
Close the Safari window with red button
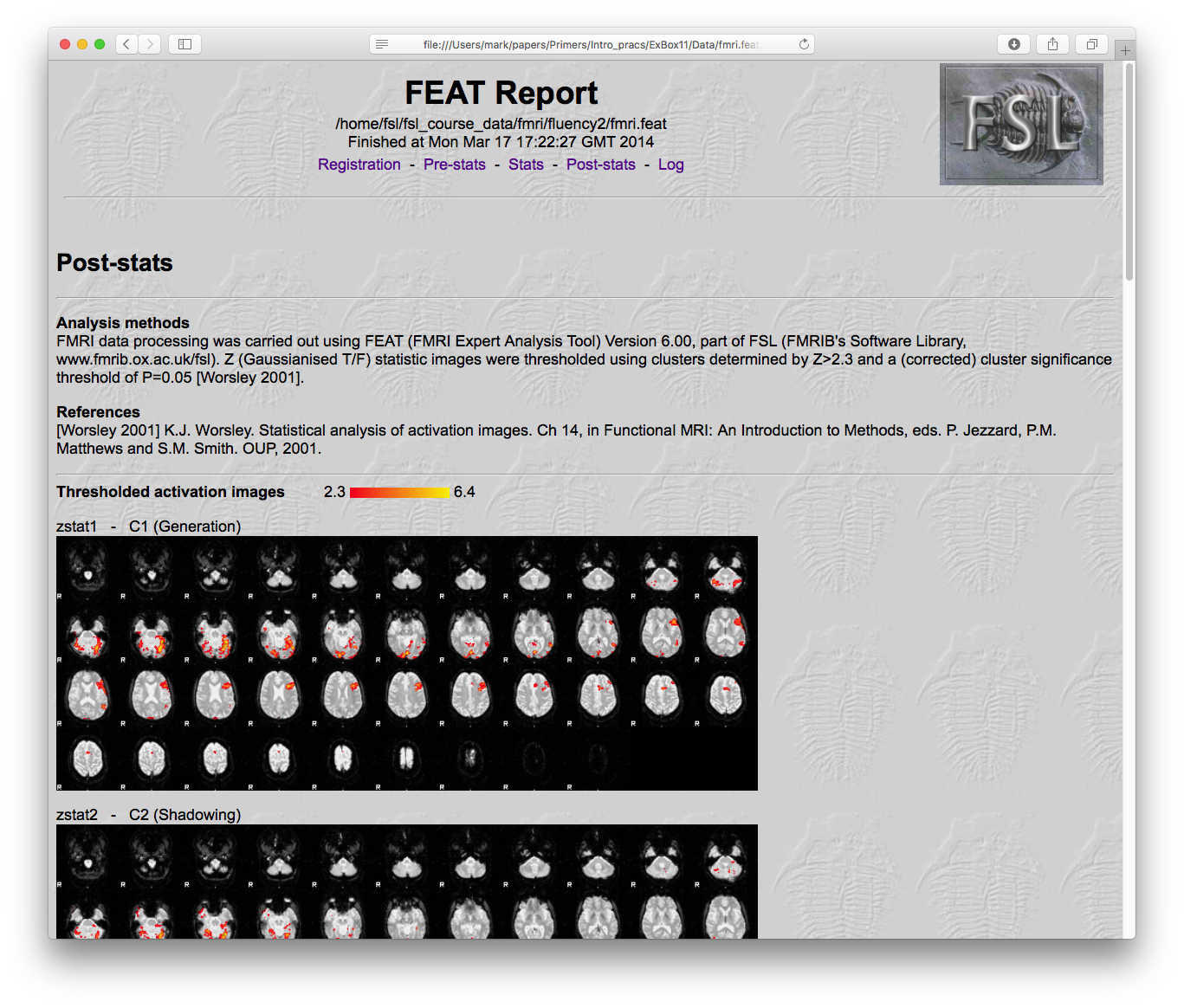[x=65, y=44]
